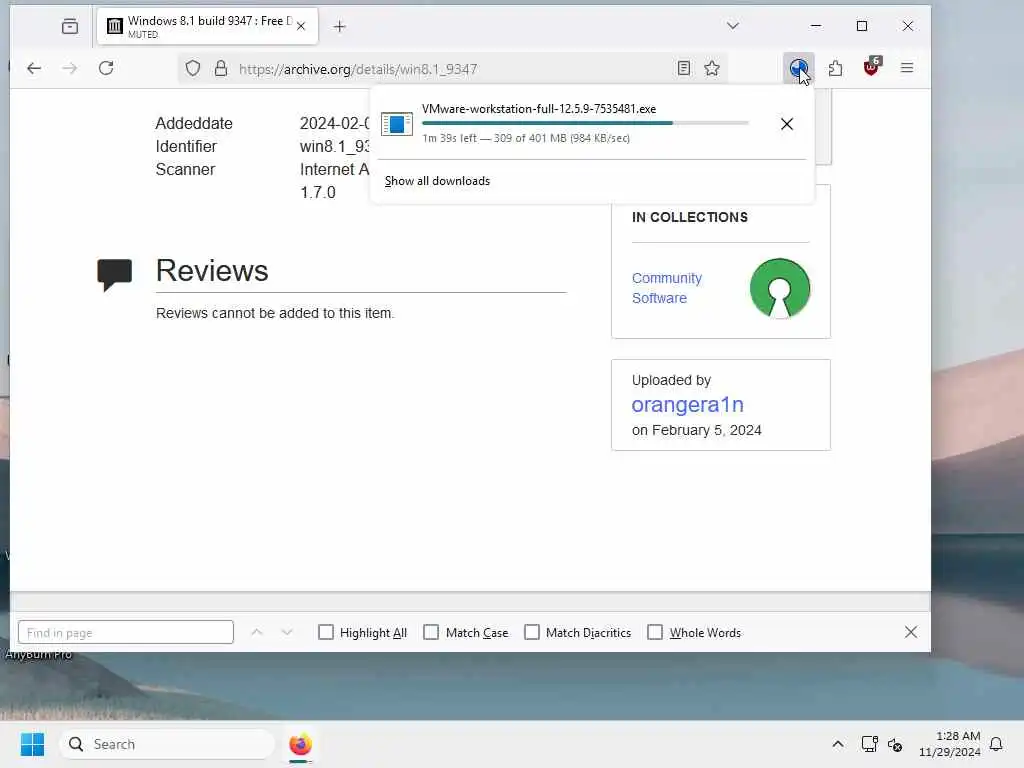Open uBlock Origin extension icon
1024x768 pixels.
point(872,67)
